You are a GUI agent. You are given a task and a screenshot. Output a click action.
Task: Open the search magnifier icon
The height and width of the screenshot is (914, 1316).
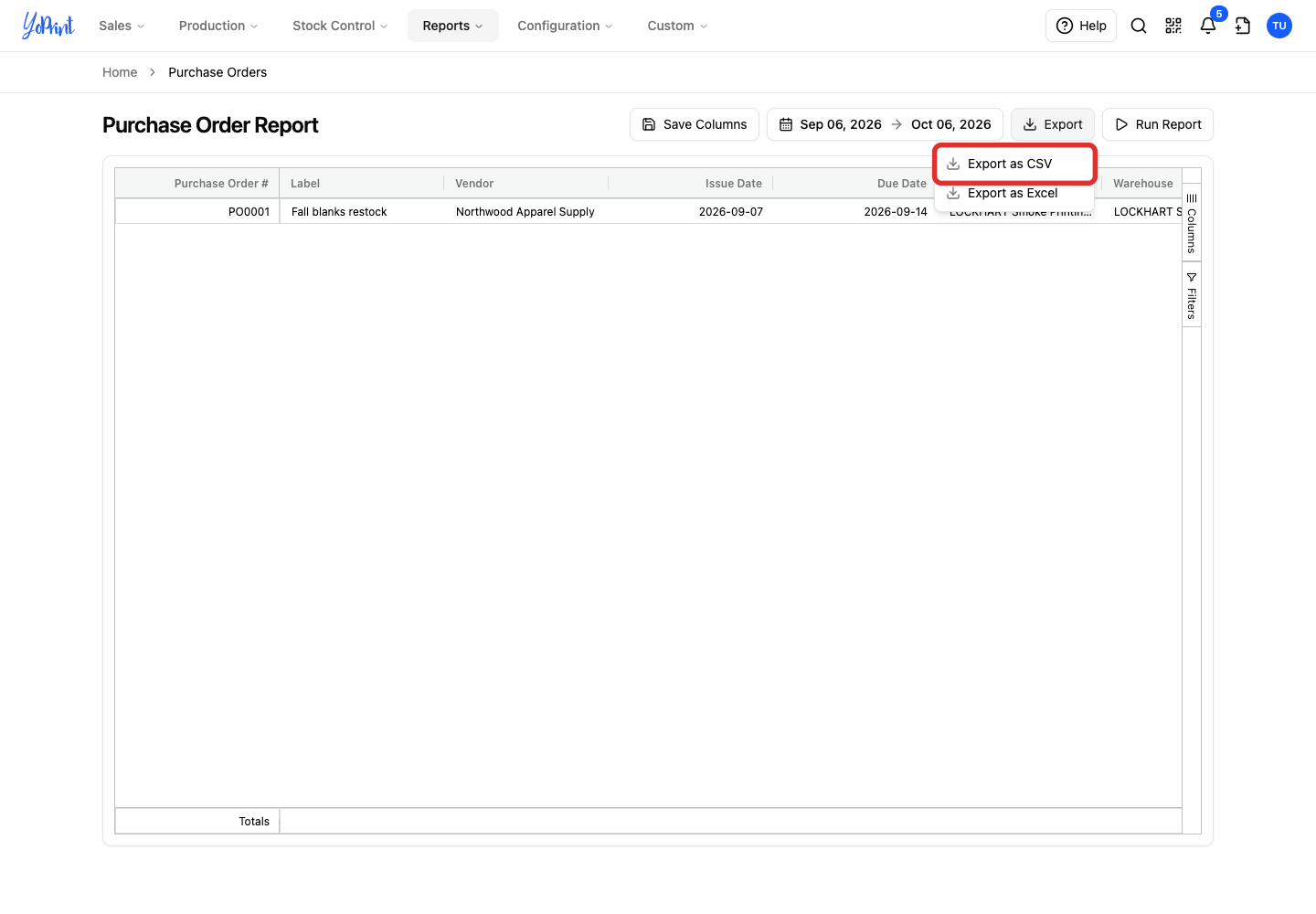pyautogui.click(x=1139, y=26)
